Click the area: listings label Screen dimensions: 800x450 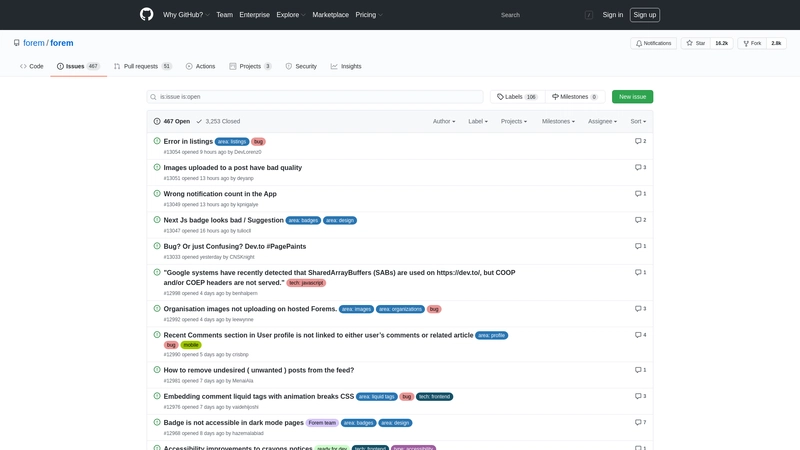pyautogui.click(x=232, y=141)
